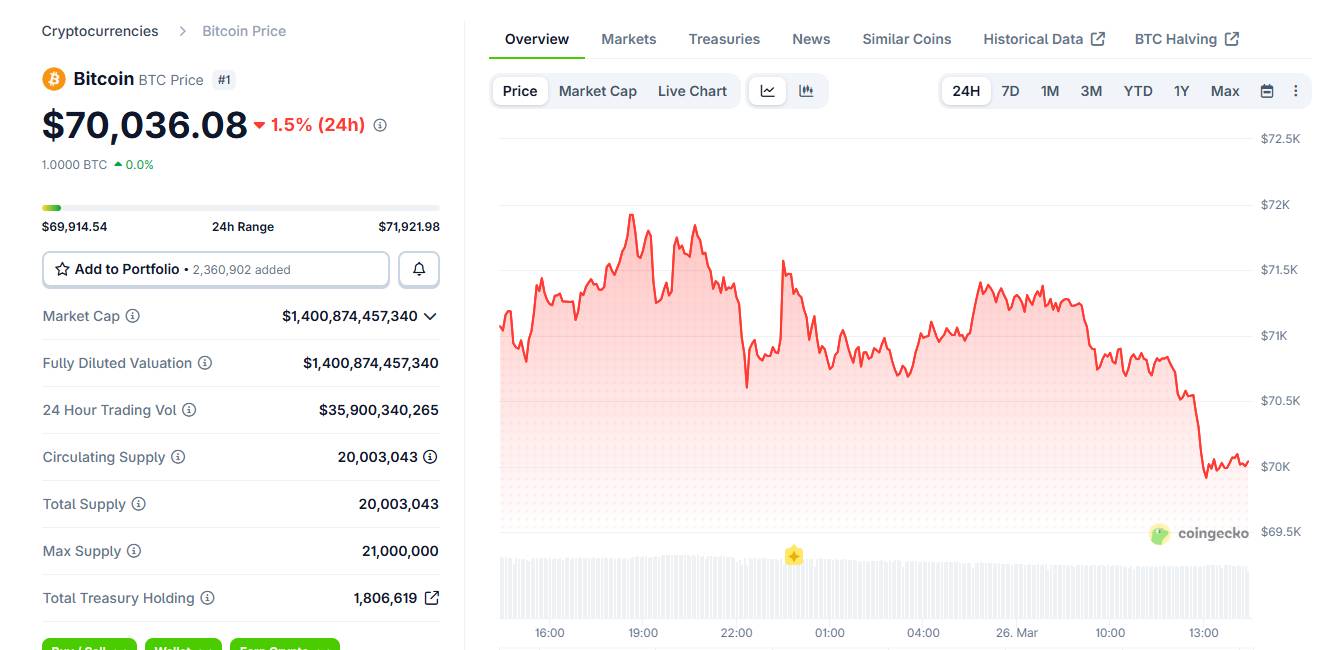Open the chart three-dot options menu
This screenshot has width=1320, height=650.
tap(1296, 91)
